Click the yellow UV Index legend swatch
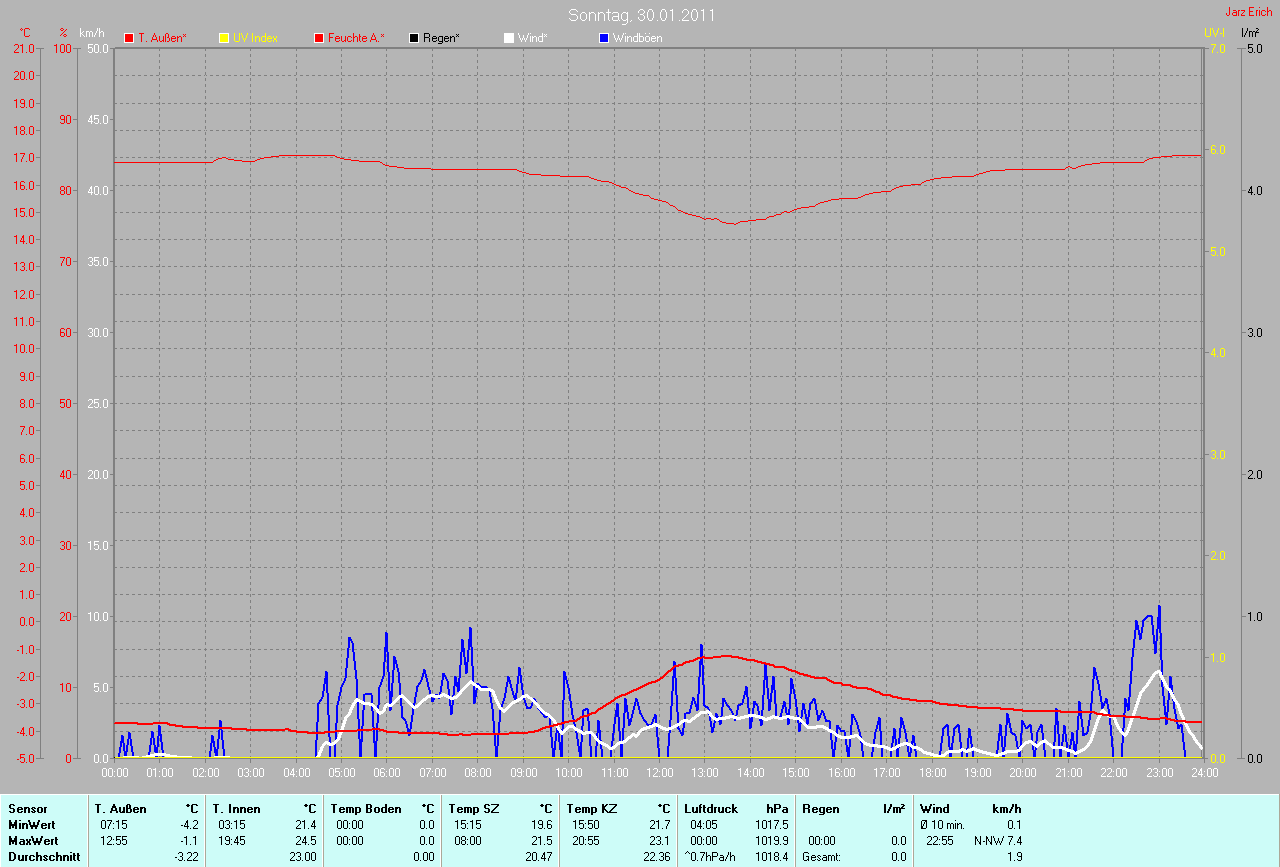 pyautogui.click(x=224, y=38)
